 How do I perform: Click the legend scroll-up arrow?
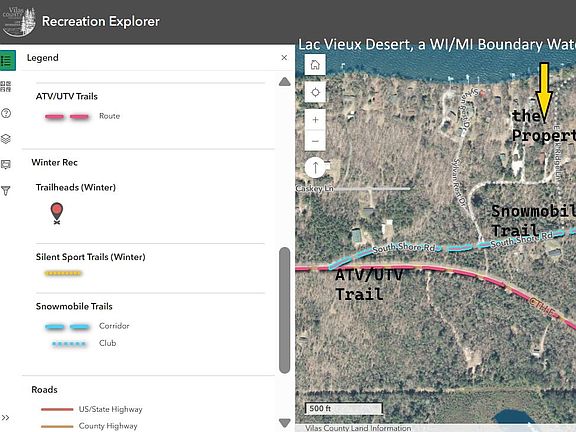[x=284, y=82]
